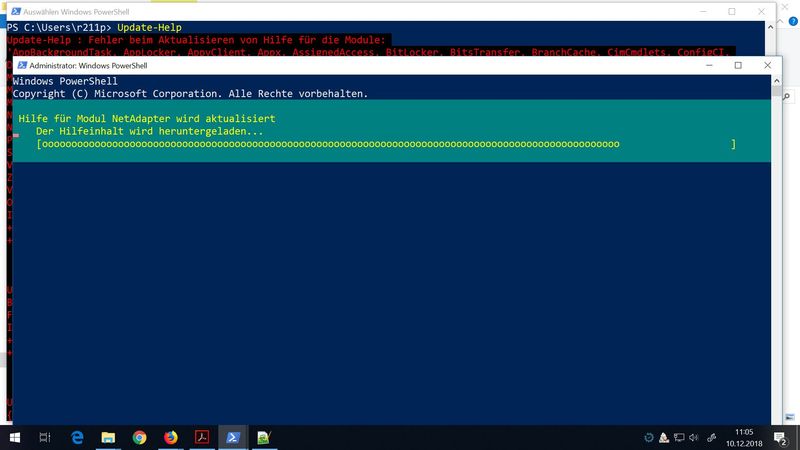Click the 'Copyright (C) Microsoft Corporation' line
This screenshot has width=800, height=450.
[x=190, y=94]
